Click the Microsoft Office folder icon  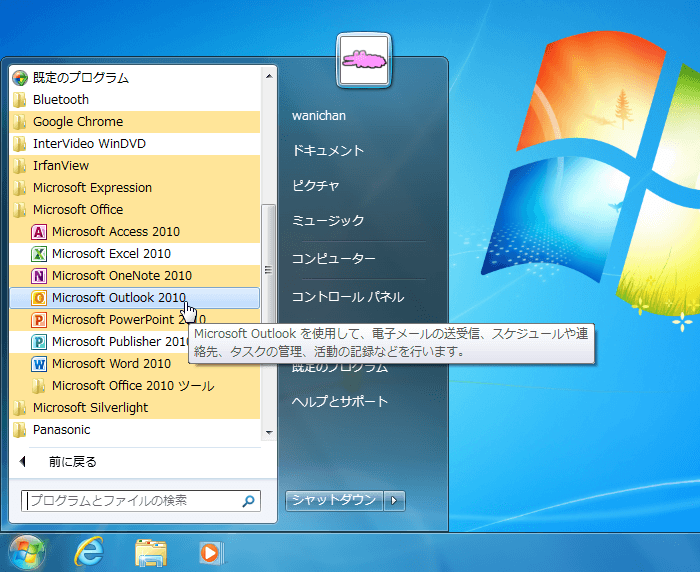[x=20, y=210]
